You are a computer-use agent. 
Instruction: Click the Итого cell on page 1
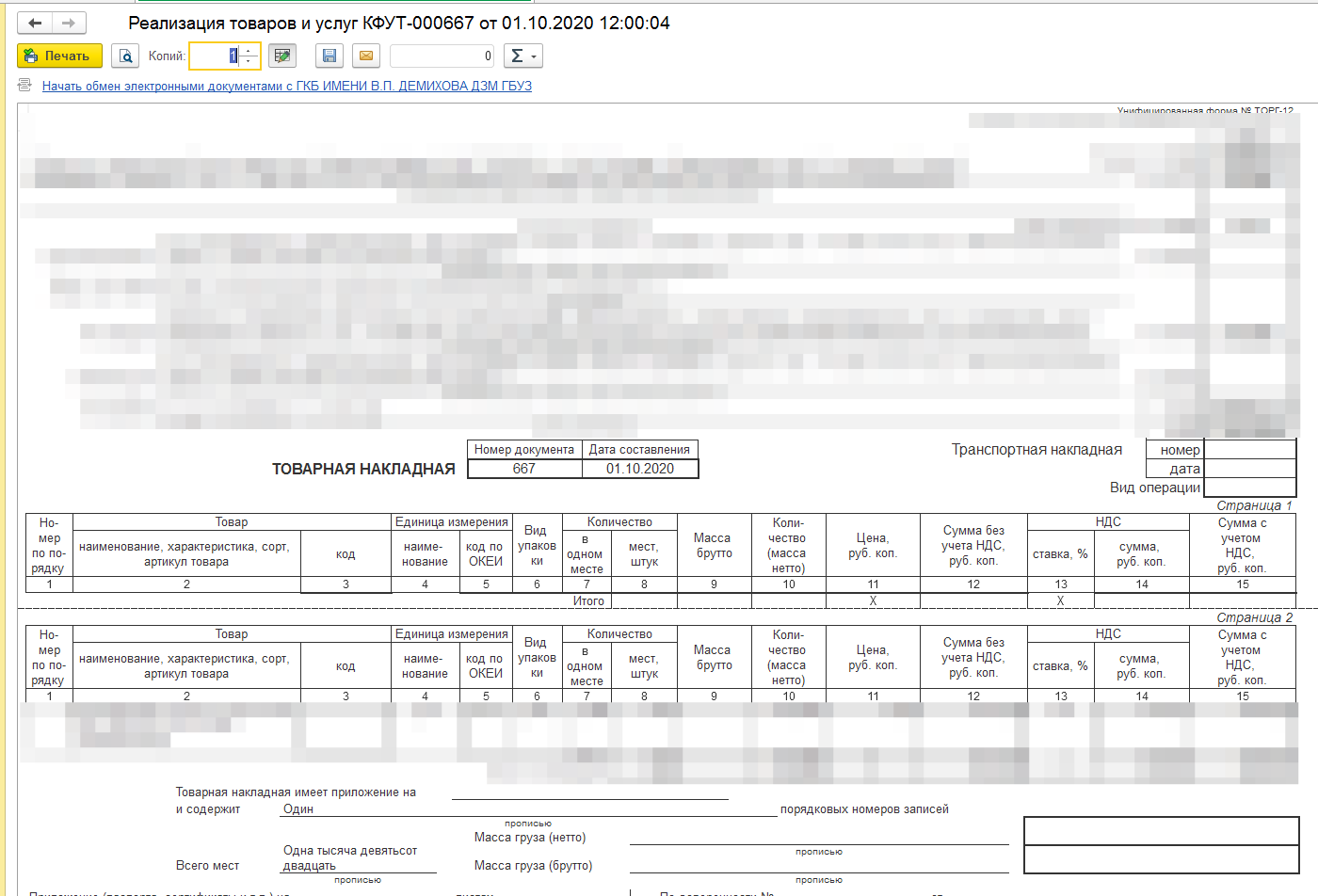pos(588,600)
